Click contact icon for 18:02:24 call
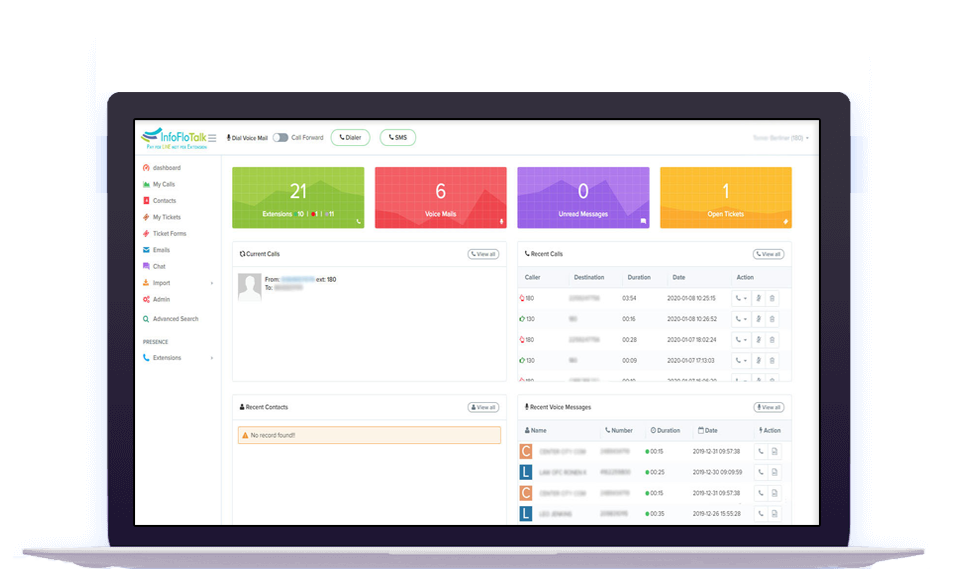The image size is (970, 569). coord(758,340)
